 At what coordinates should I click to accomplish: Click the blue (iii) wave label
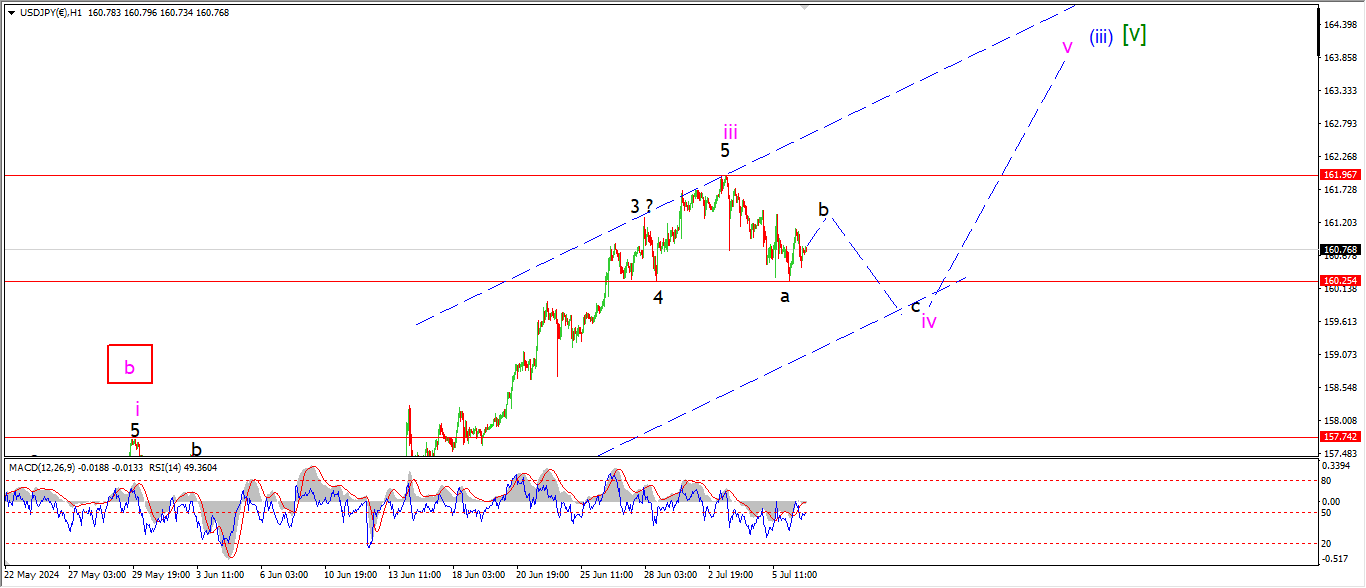coord(1101,37)
